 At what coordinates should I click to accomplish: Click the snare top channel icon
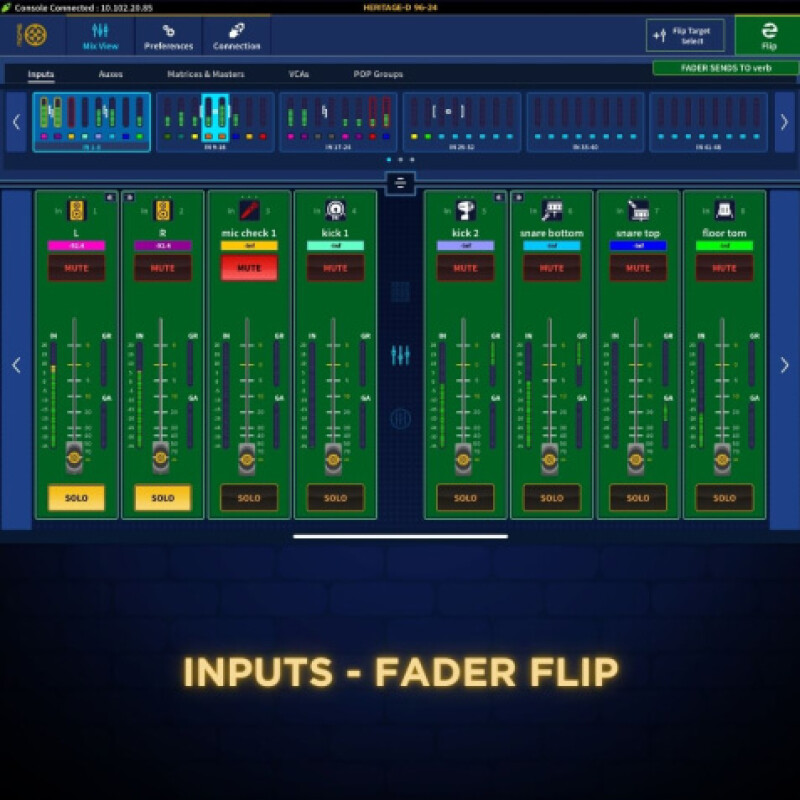638,210
